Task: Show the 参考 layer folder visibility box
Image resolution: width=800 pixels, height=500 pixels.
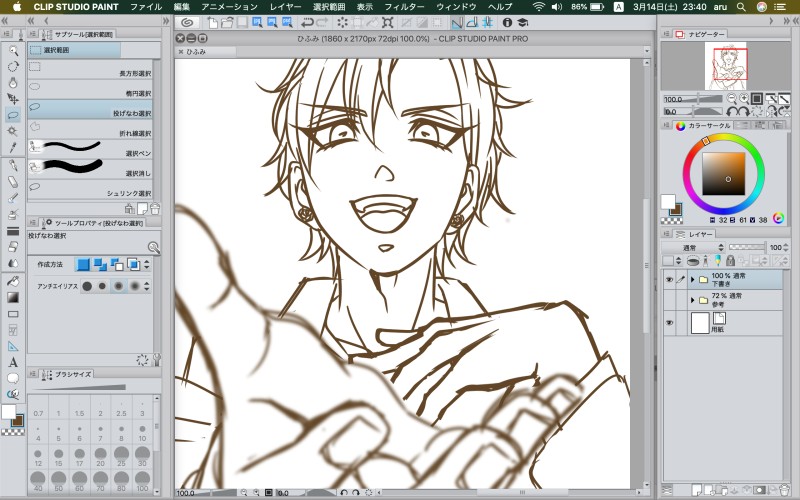Action: 669,300
